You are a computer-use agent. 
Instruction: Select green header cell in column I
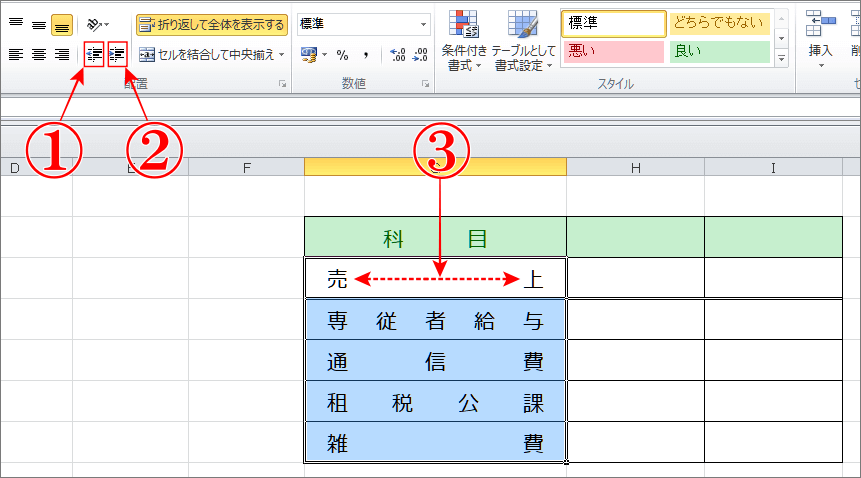point(774,237)
